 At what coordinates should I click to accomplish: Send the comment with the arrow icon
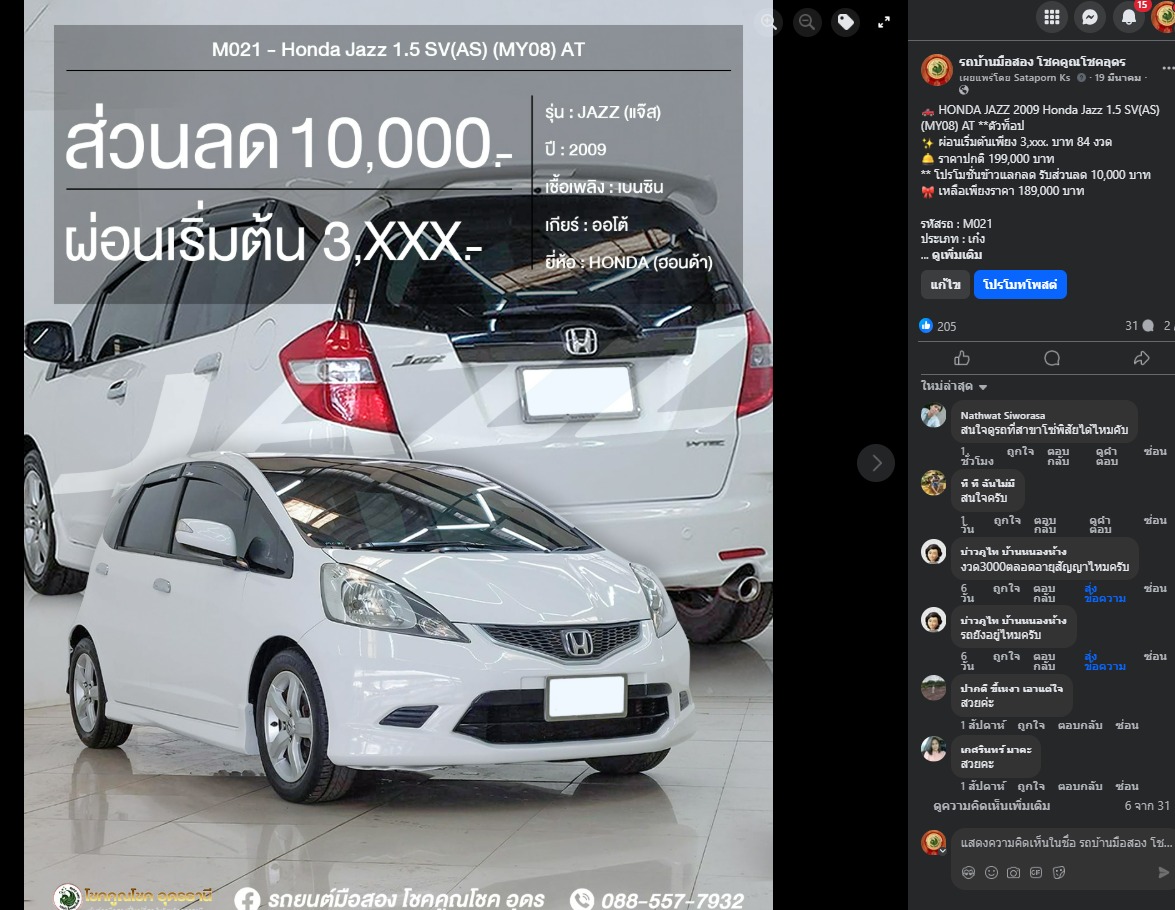tap(1163, 873)
